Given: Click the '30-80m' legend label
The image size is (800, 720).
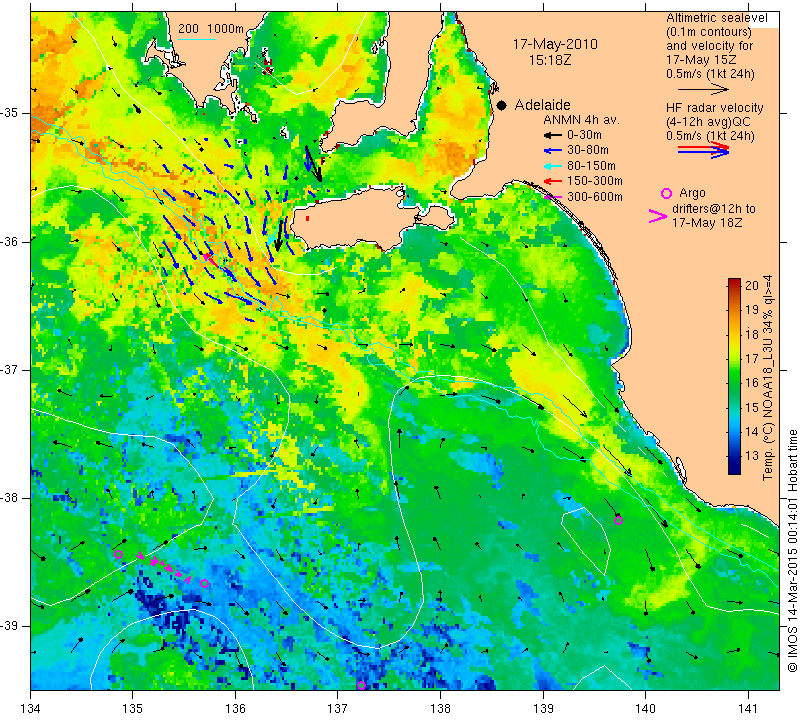Looking at the screenshot, I should (588, 151).
